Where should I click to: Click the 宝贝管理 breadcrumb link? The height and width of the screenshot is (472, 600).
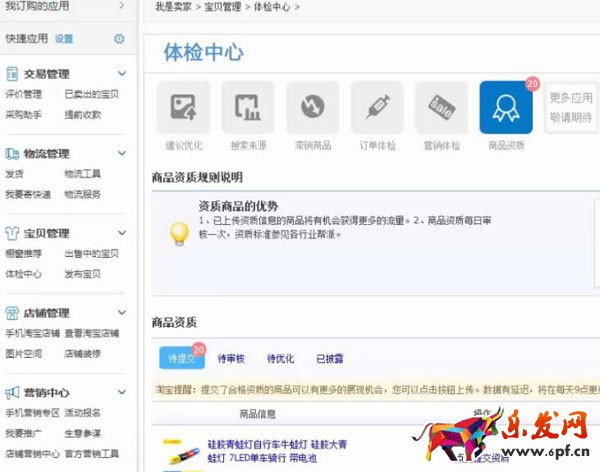coord(224,7)
